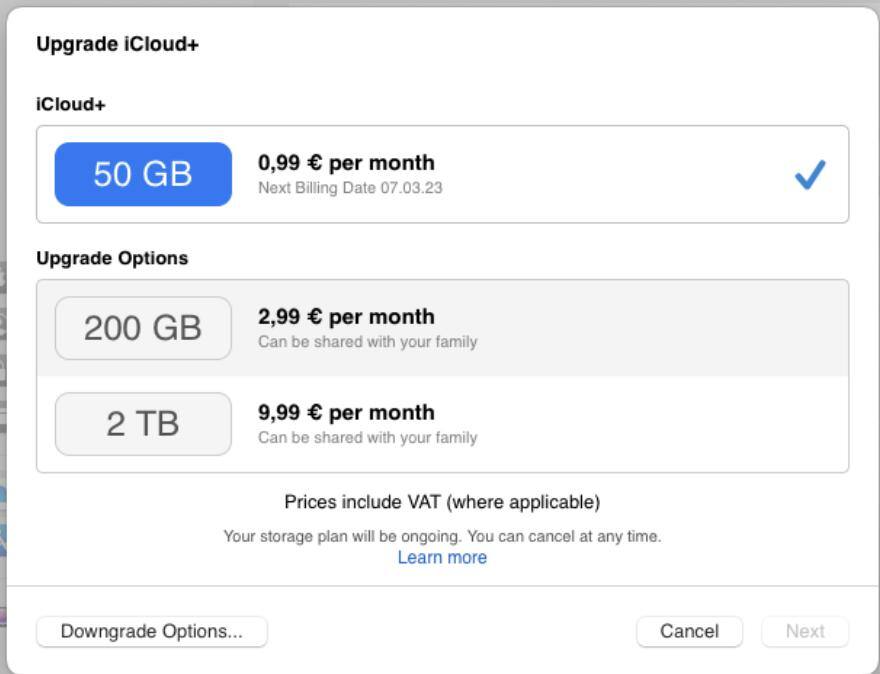Viewport: 880px width, 674px height.
Task: Click the 9,99 € per month price
Action: 346,413
